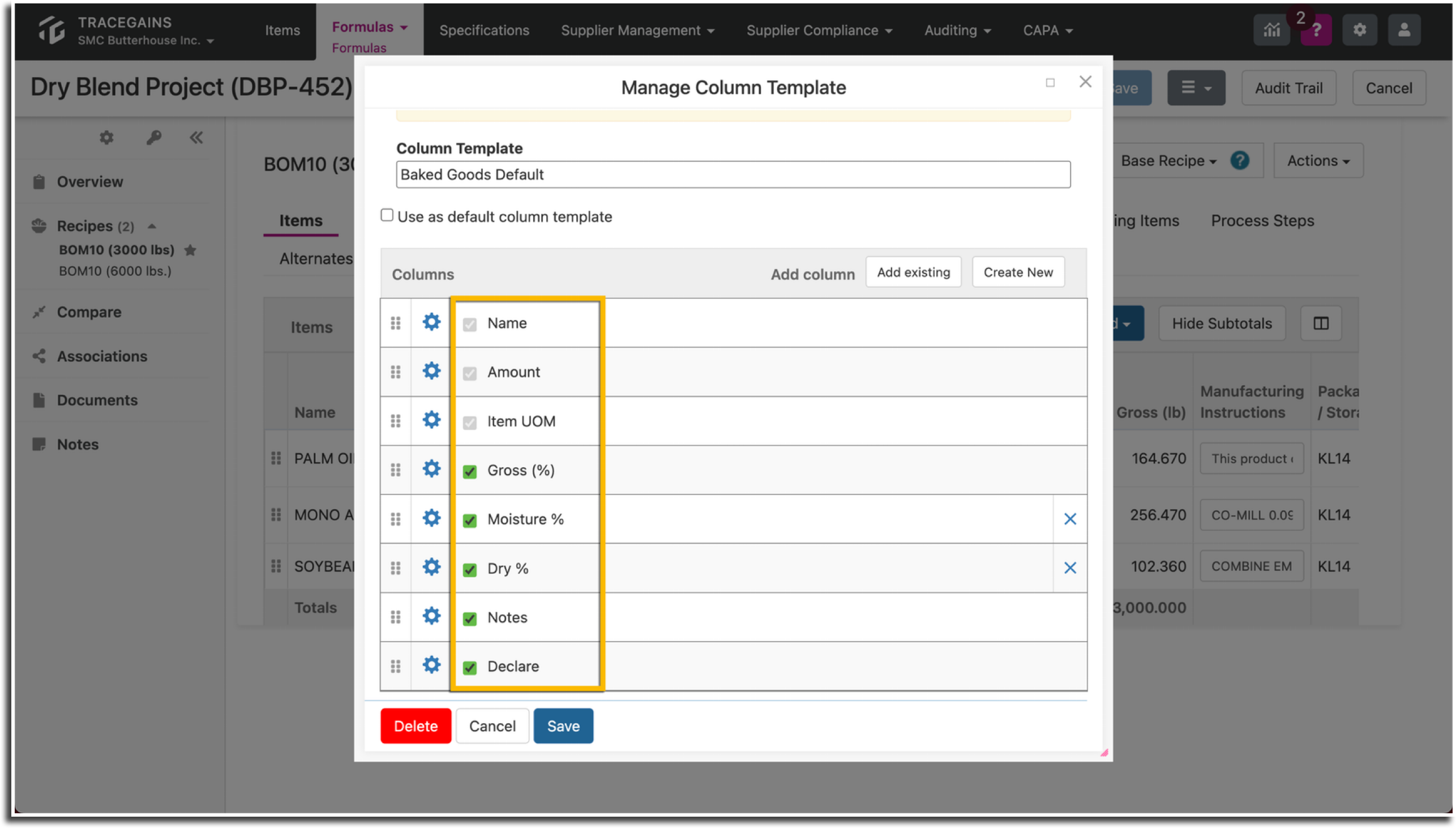Click drag handle of Name column row
This screenshot has height=828, width=1456.
396,323
